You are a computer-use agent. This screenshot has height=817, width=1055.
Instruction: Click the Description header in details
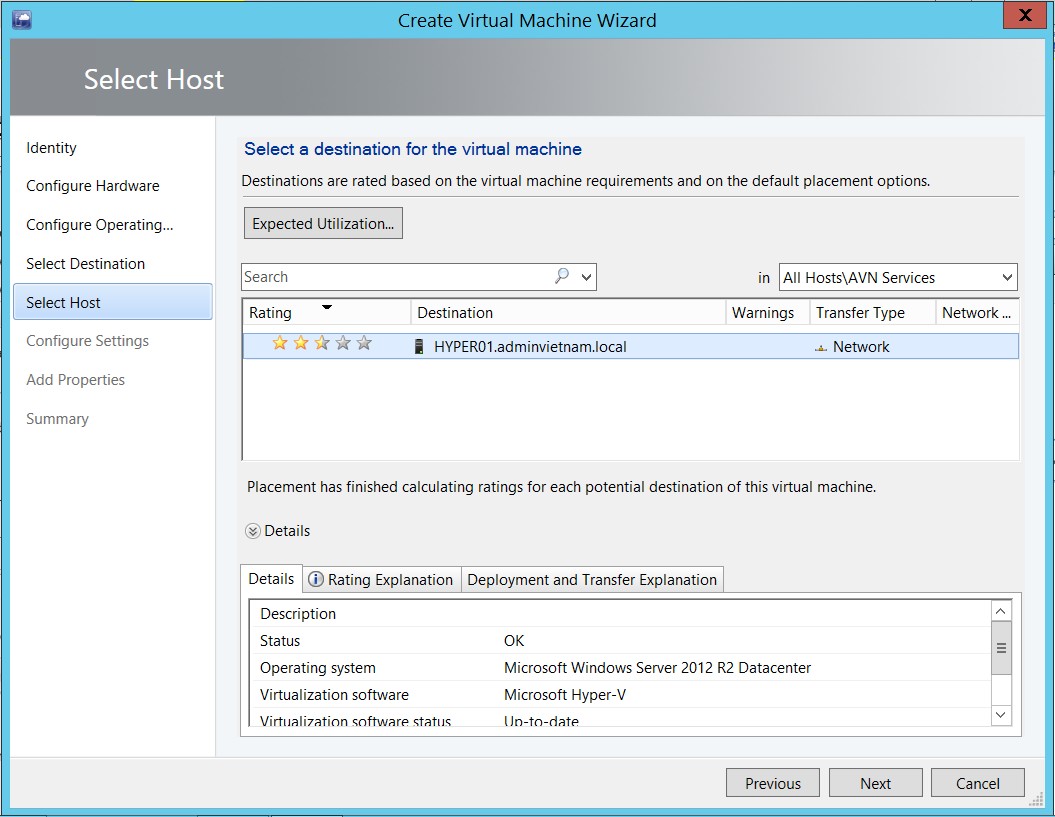[298, 614]
